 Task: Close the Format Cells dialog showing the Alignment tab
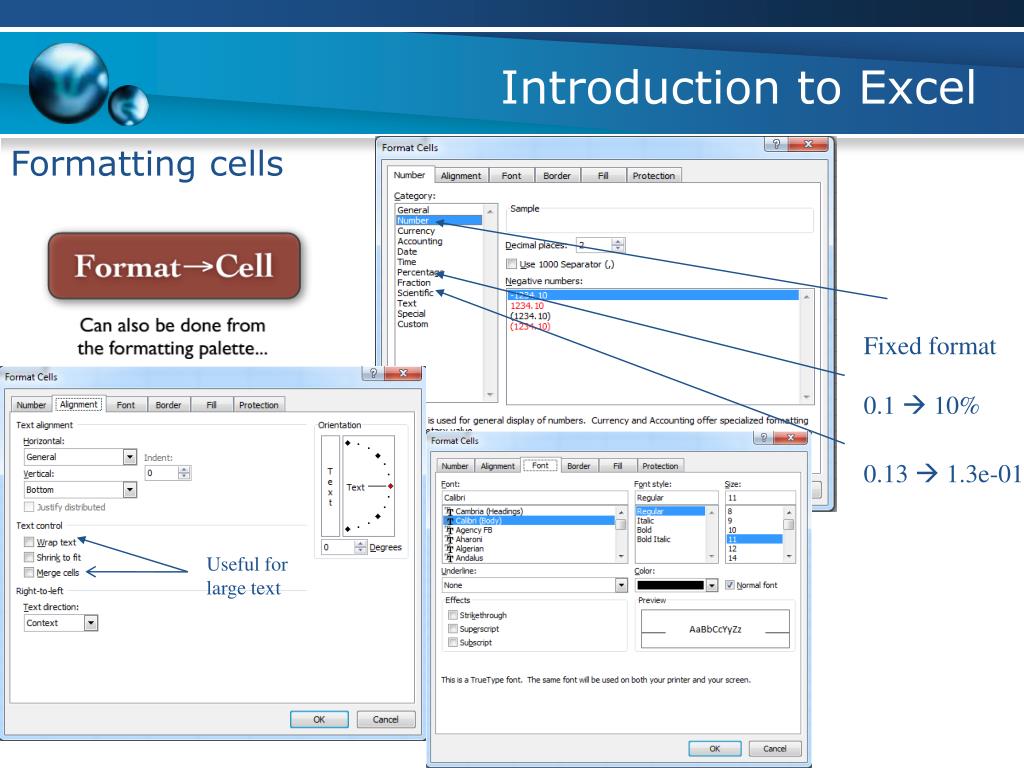click(x=403, y=373)
